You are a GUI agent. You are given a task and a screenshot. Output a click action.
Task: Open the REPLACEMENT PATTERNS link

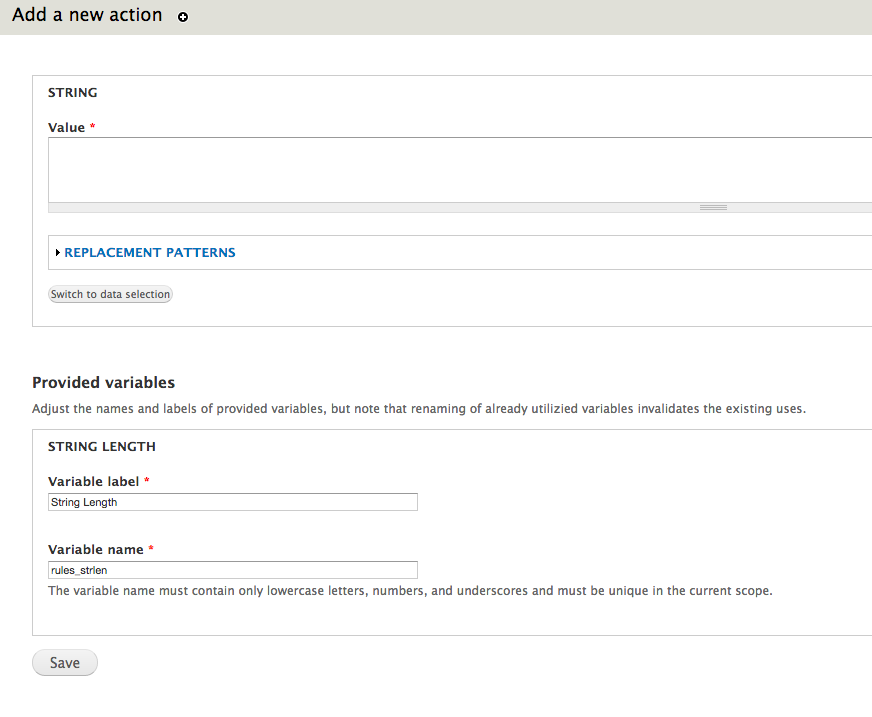(x=148, y=252)
